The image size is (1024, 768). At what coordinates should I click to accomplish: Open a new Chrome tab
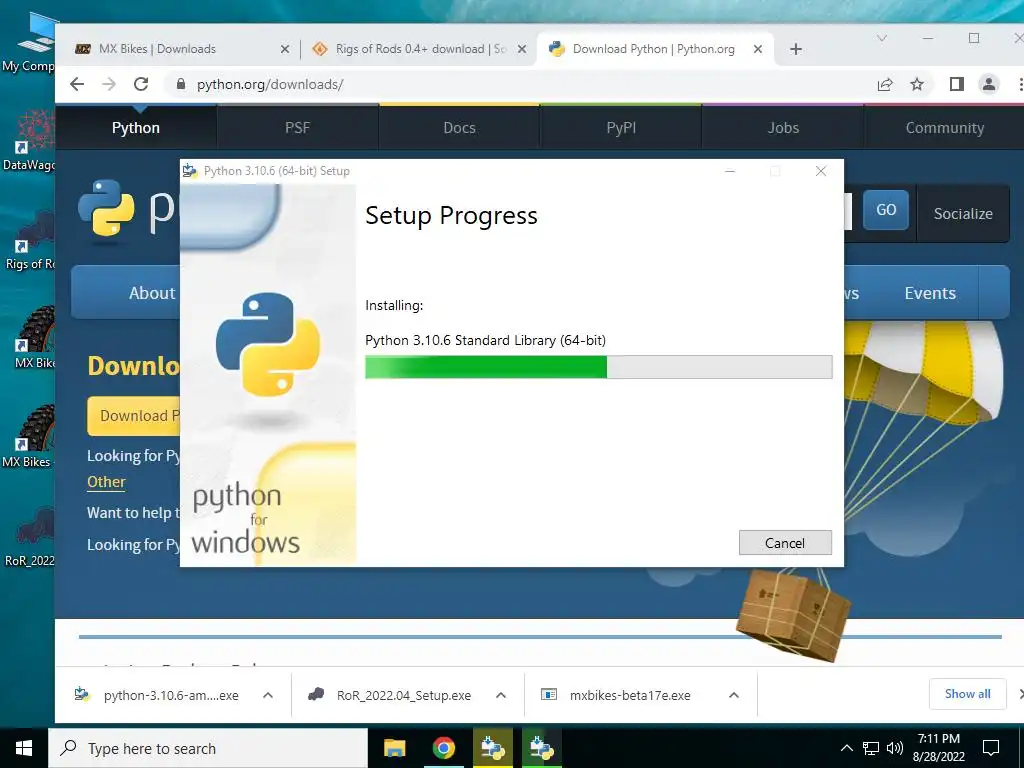pos(795,49)
